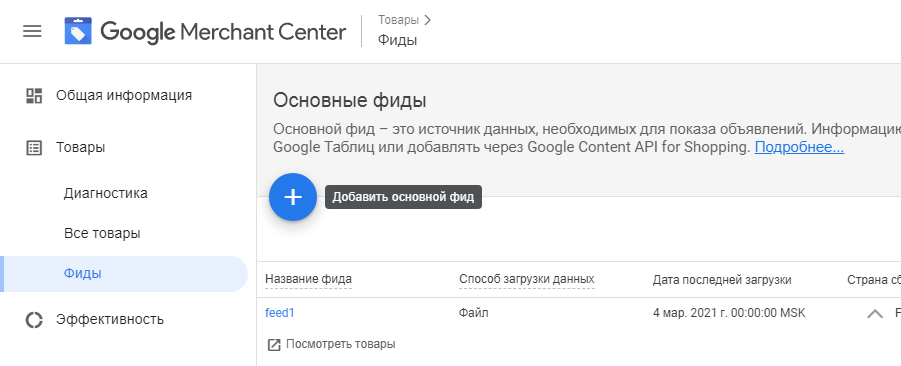This screenshot has width=901, height=366.
Task: Click the Дата последней загрузки column header
Action: tap(722, 280)
